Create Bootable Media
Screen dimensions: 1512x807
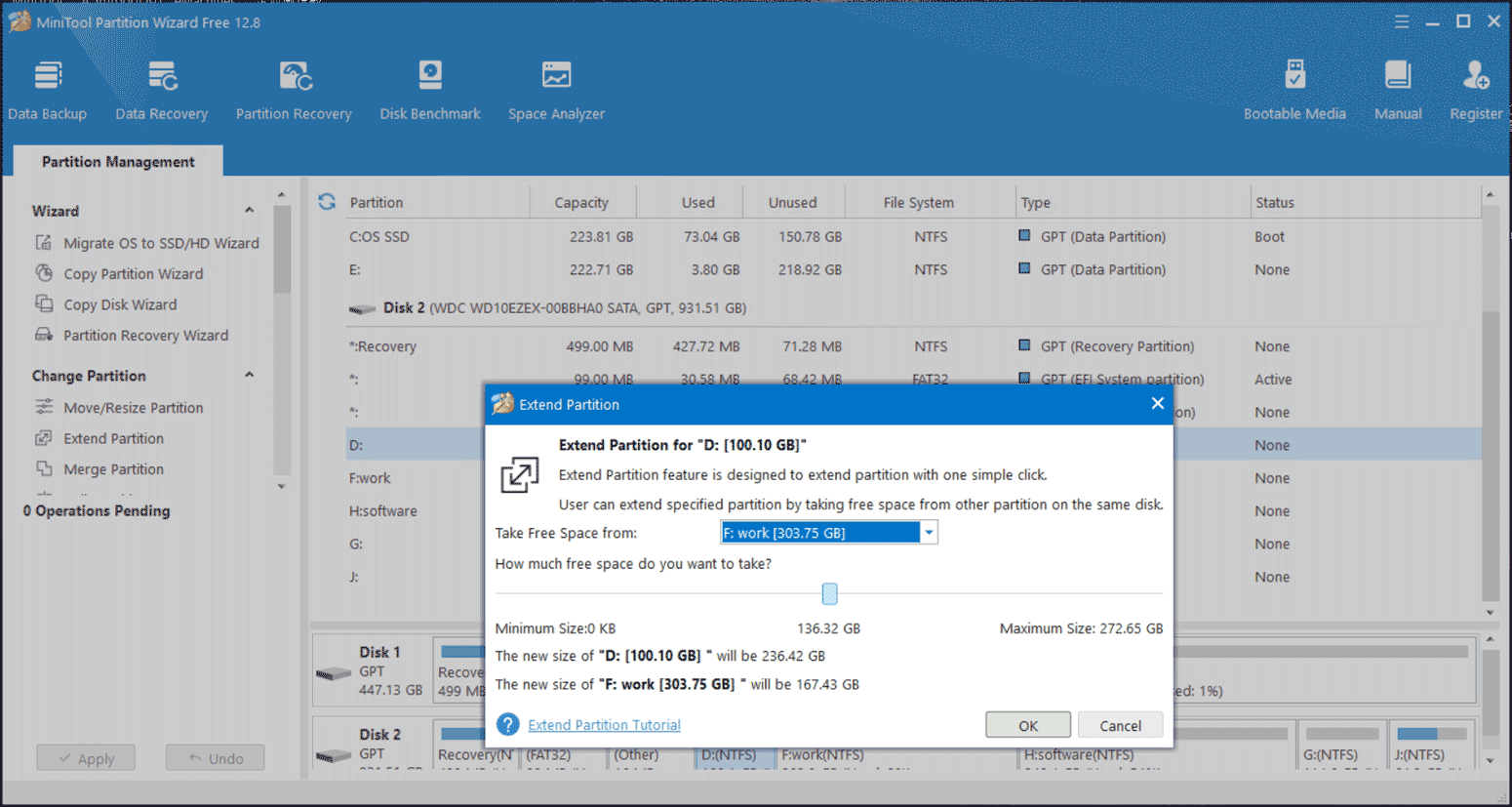pos(1294,91)
